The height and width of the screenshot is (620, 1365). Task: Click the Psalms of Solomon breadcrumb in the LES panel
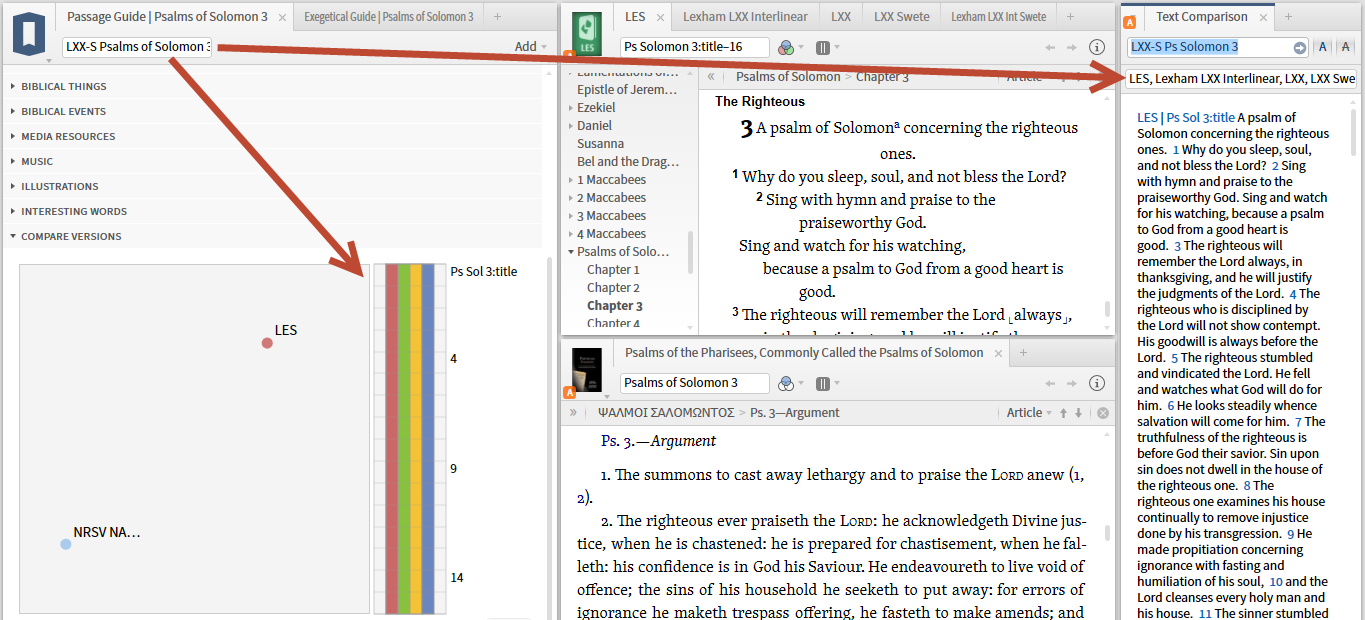788,77
